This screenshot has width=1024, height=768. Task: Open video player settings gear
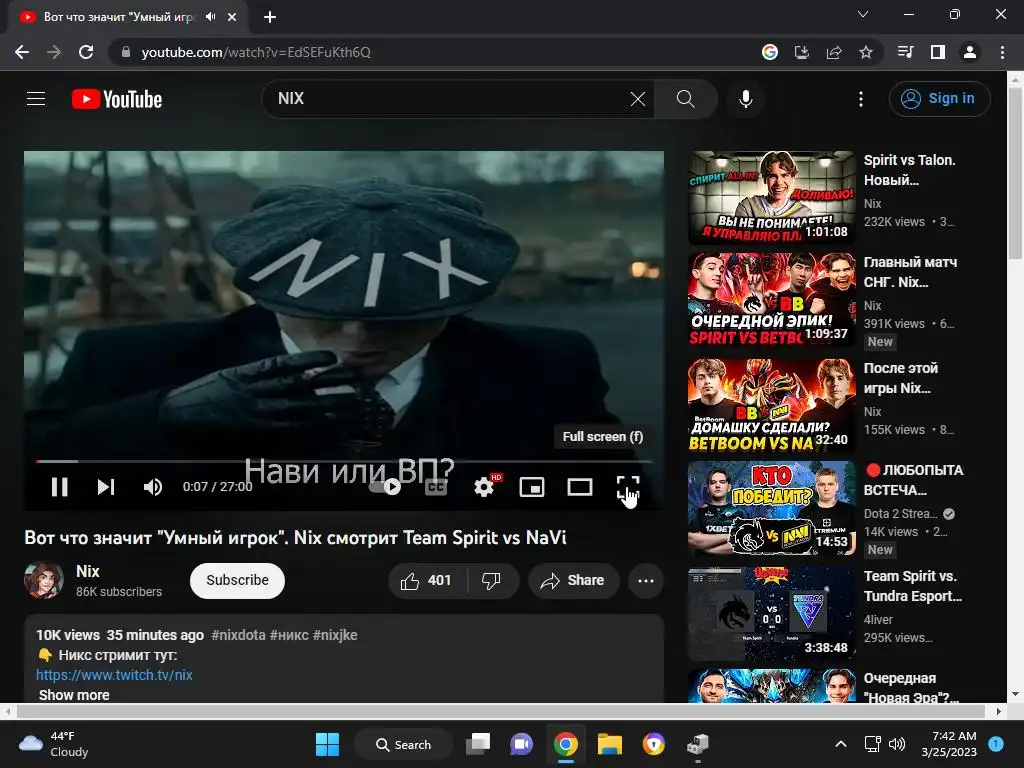[x=484, y=487]
